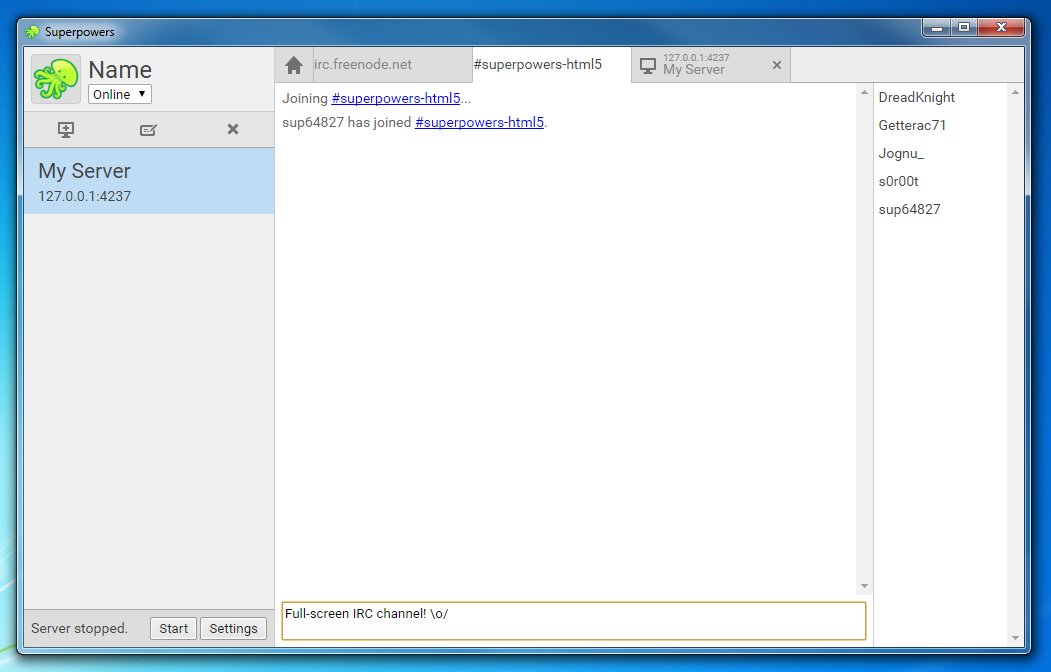The height and width of the screenshot is (672, 1051).
Task: Select user sup64827 in member list
Action: (x=909, y=209)
